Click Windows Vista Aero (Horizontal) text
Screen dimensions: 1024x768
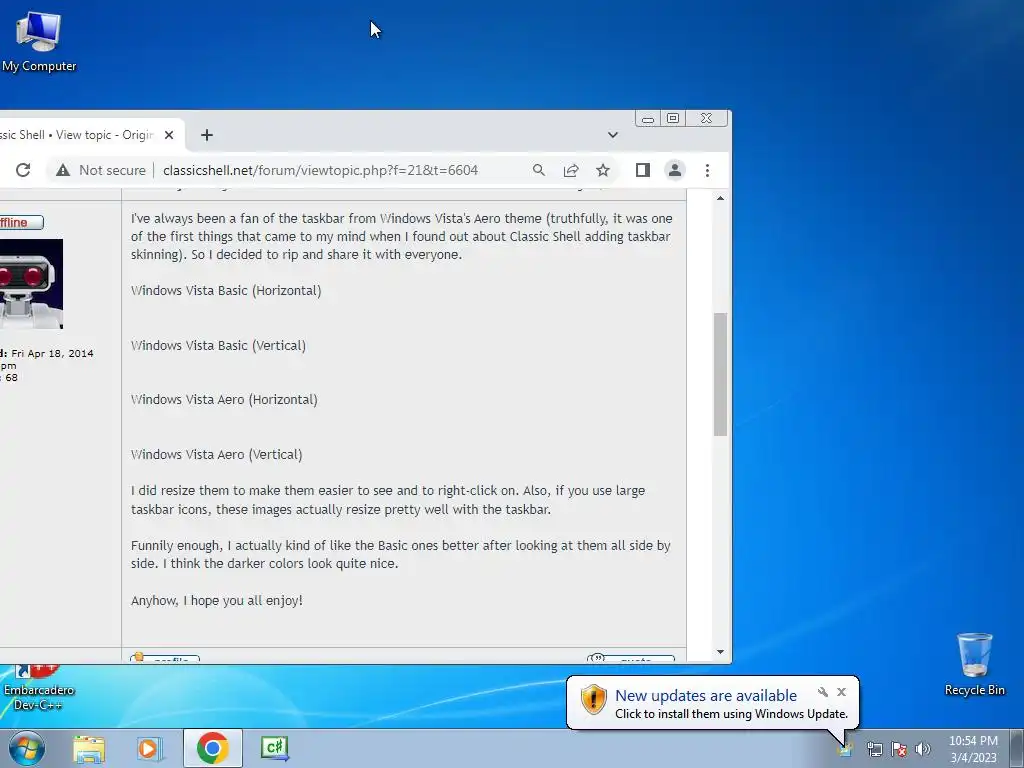pos(224,400)
